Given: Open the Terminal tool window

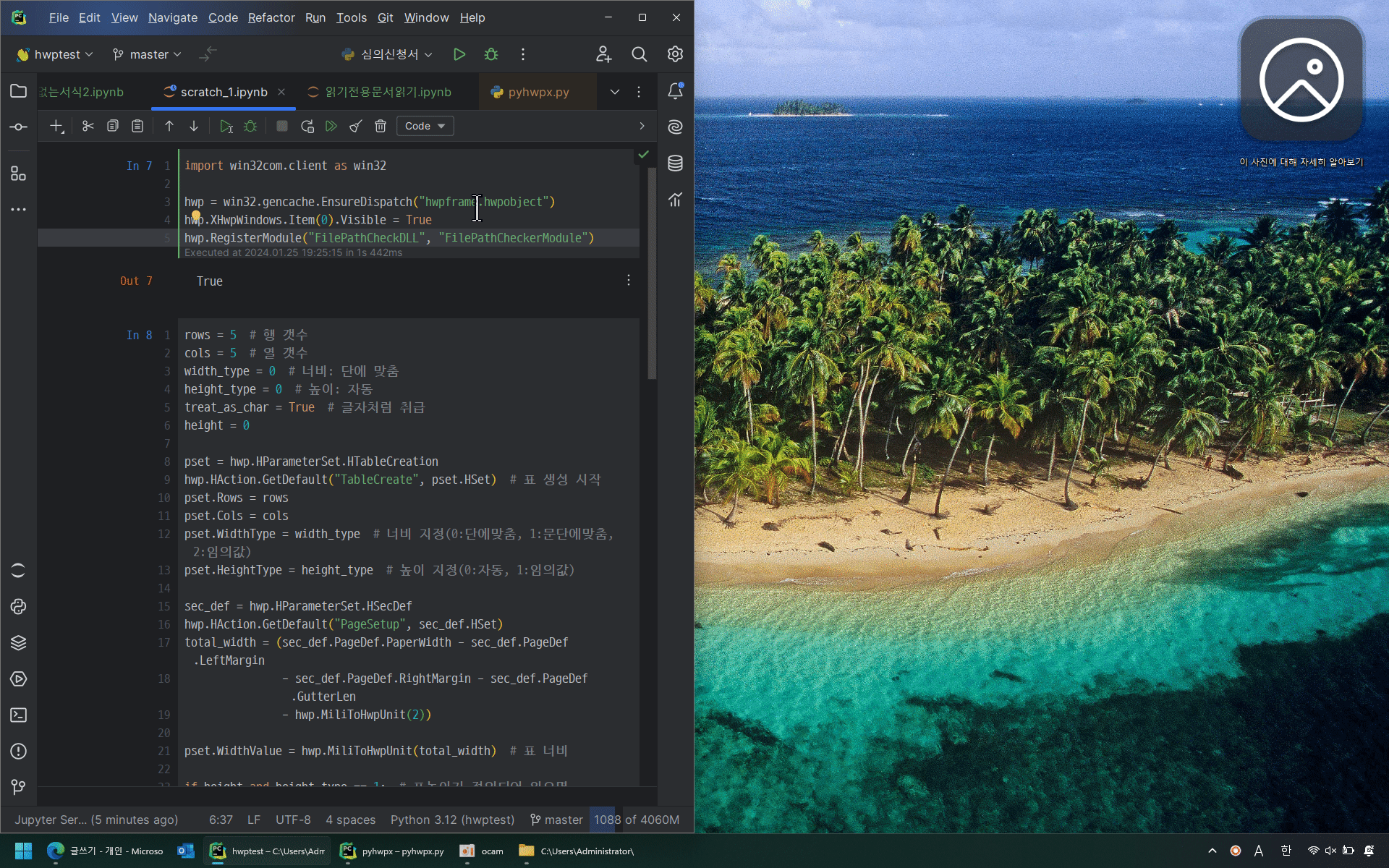Looking at the screenshot, I should (18, 715).
